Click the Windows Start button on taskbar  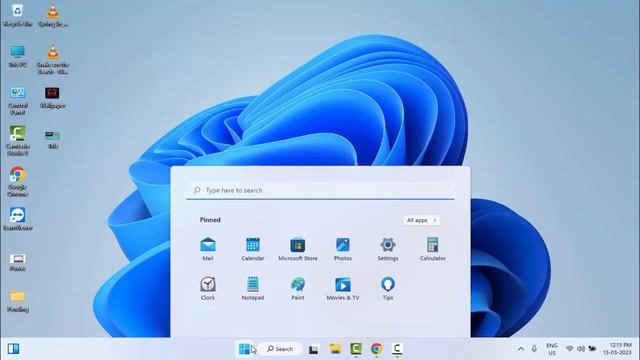click(244, 349)
